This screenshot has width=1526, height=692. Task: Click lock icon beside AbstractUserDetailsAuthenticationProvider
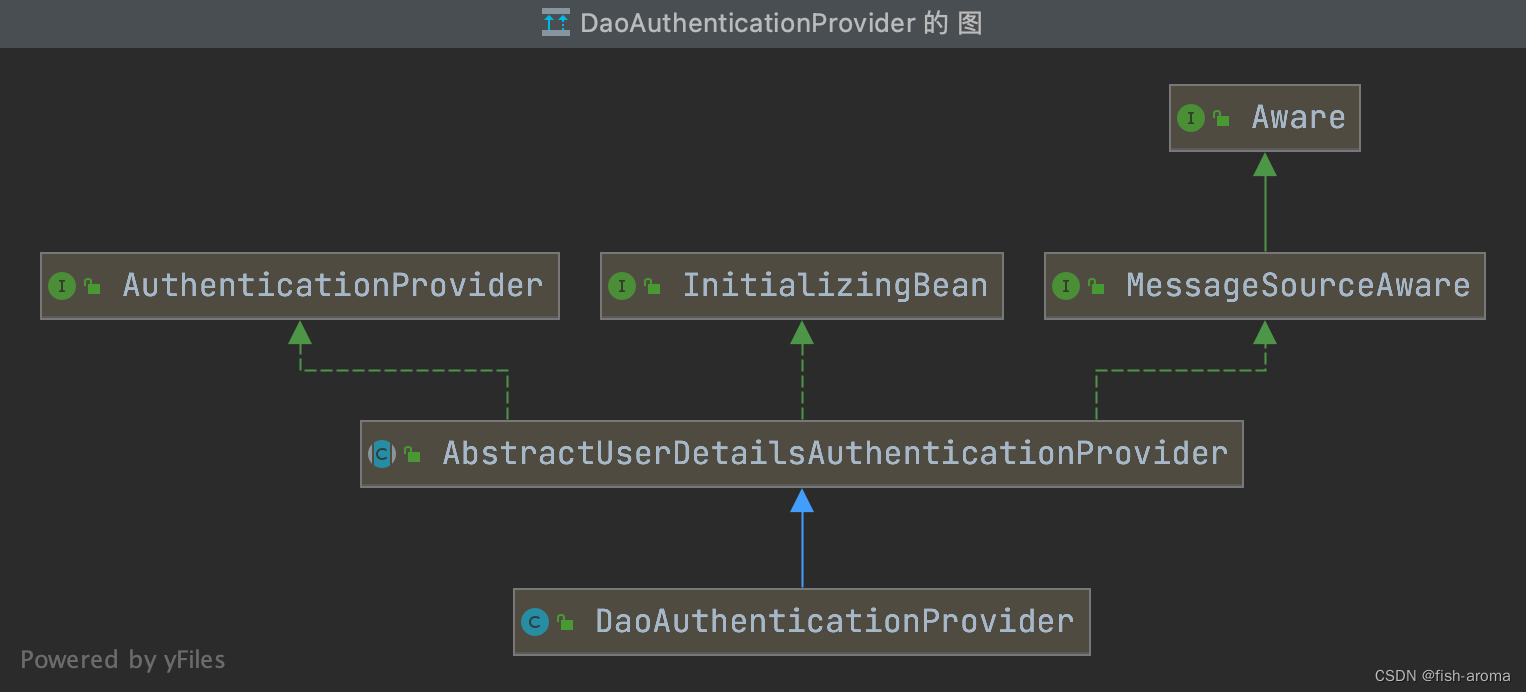412,455
